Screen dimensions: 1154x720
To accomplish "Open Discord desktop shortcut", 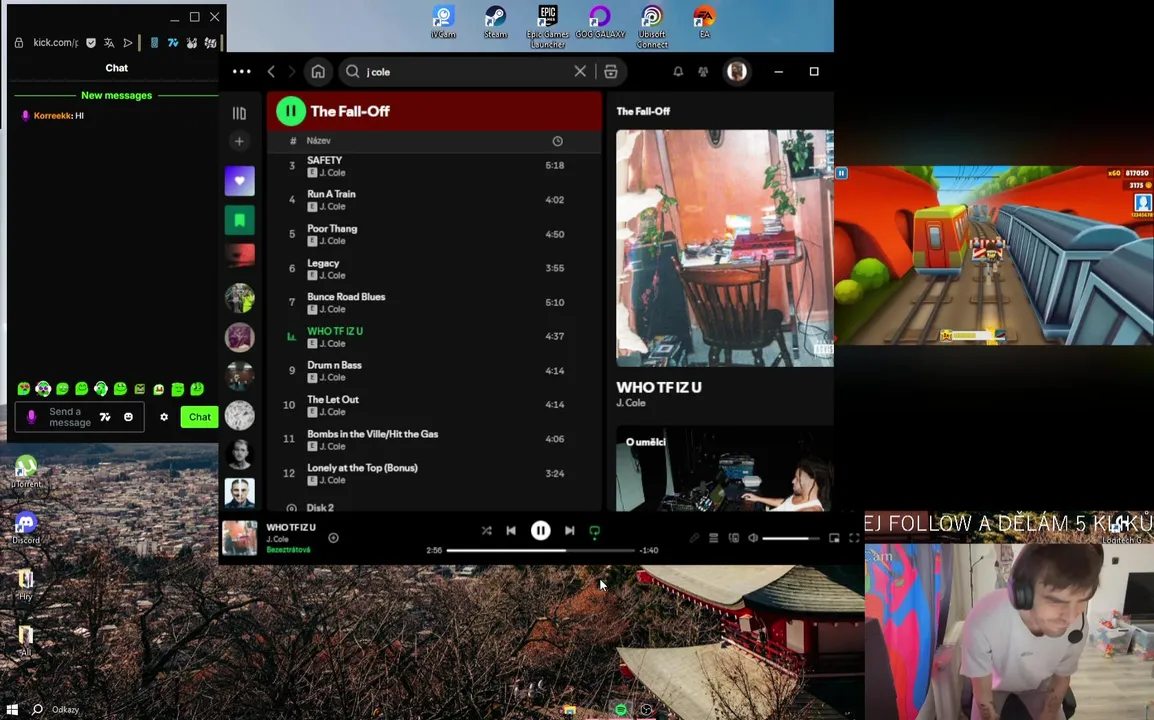I will [26, 528].
